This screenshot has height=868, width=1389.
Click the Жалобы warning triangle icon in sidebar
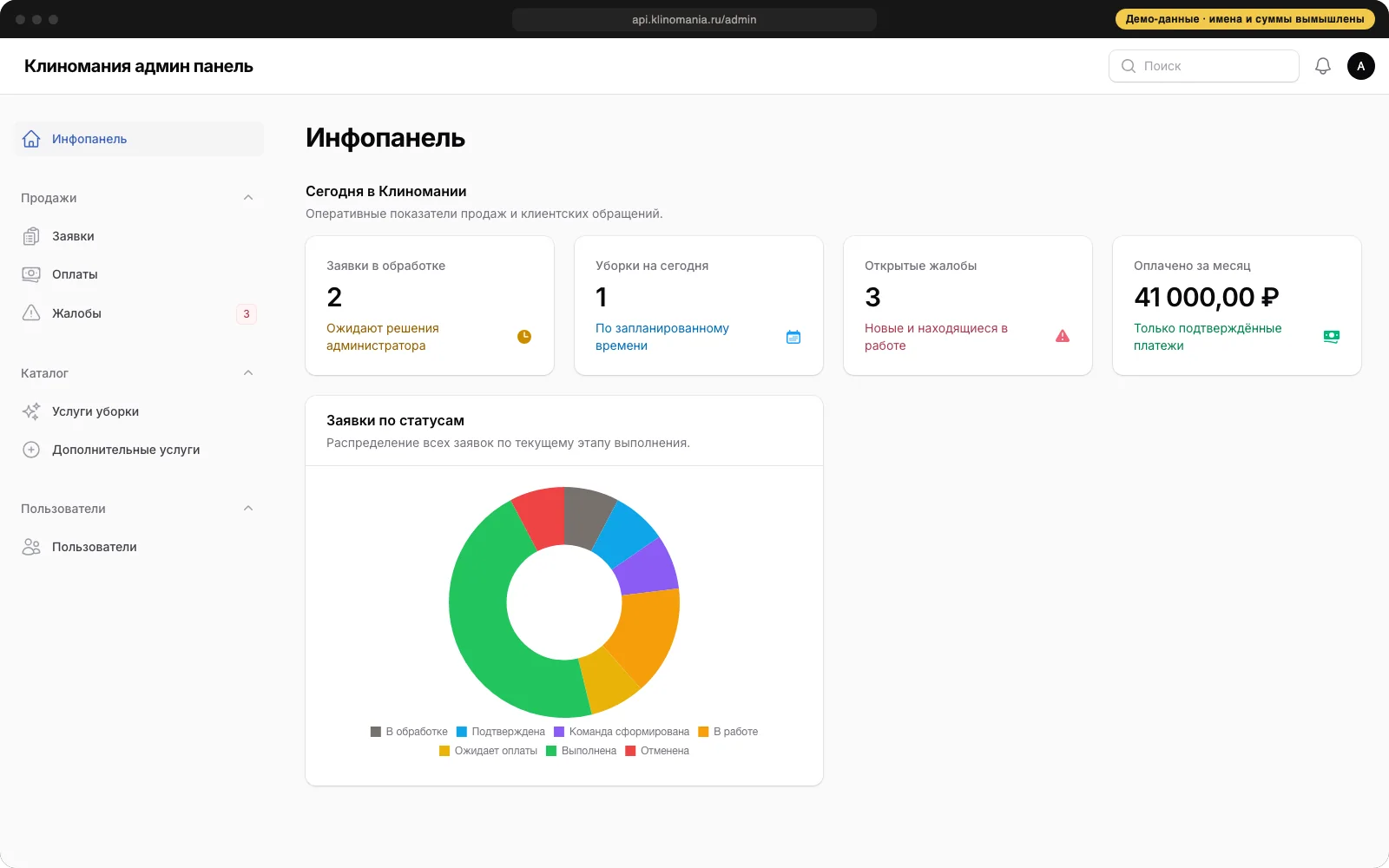[31, 313]
